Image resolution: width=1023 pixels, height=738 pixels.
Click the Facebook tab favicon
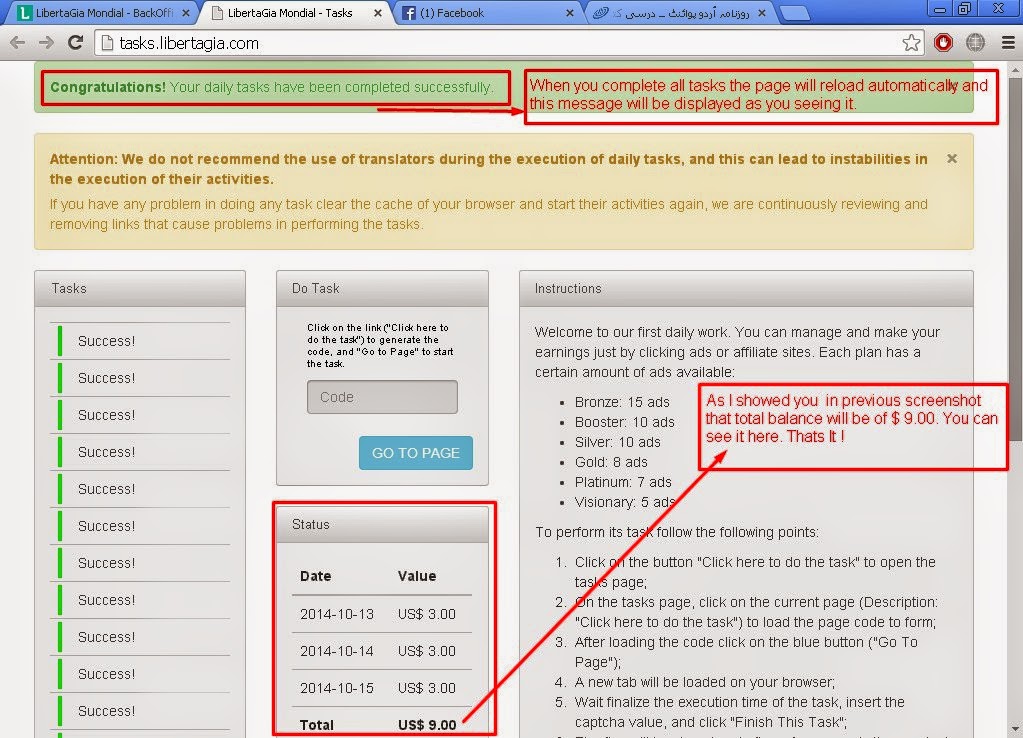click(409, 13)
